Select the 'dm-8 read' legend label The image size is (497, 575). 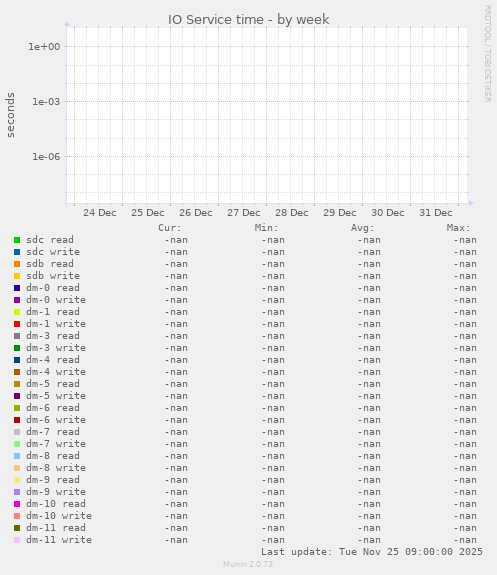pos(53,456)
